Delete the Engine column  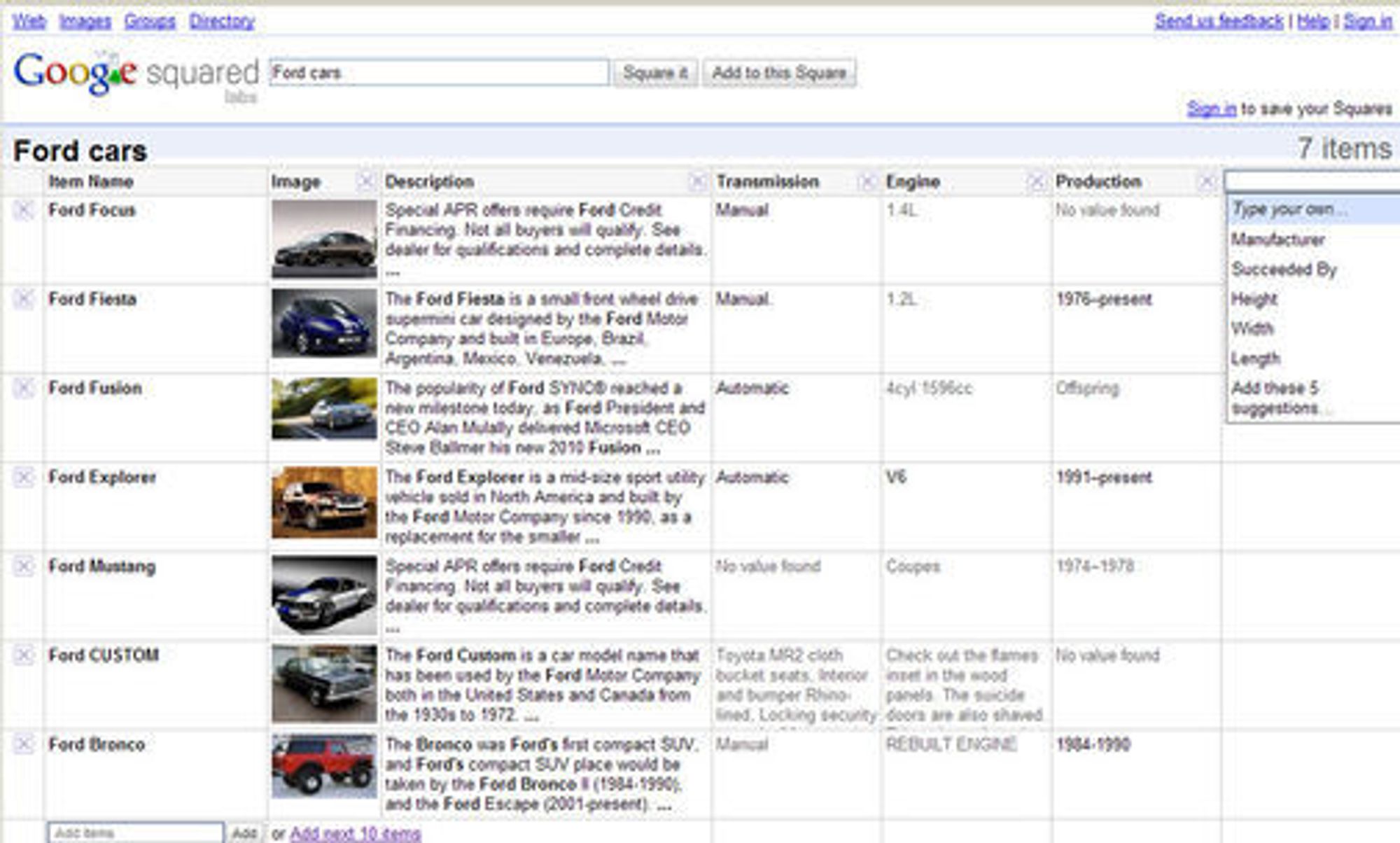pyautogui.click(x=1036, y=182)
